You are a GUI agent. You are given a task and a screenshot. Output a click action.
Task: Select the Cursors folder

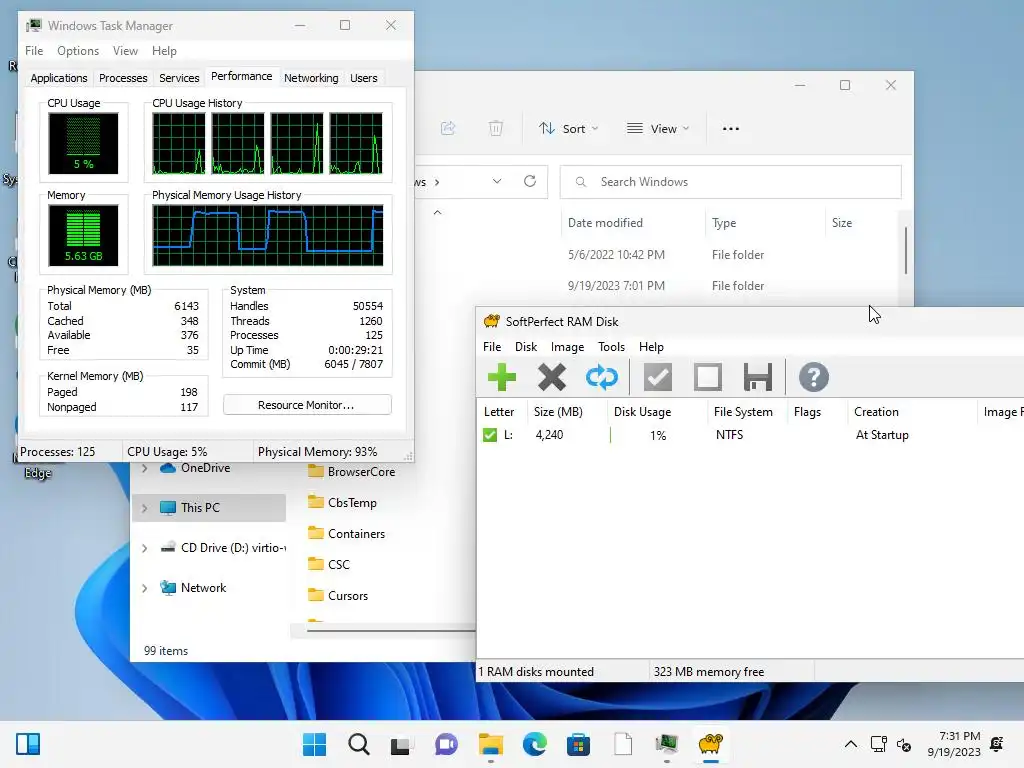click(338, 596)
